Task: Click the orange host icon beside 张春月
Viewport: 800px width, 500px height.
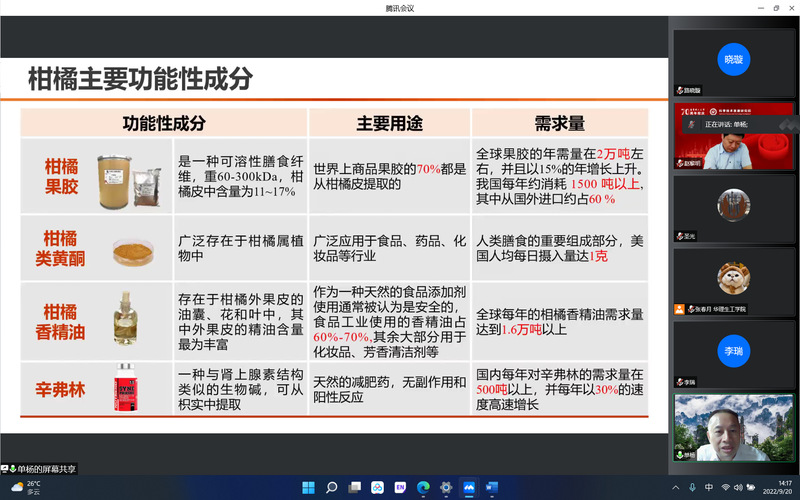Action: pyautogui.click(x=680, y=309)
